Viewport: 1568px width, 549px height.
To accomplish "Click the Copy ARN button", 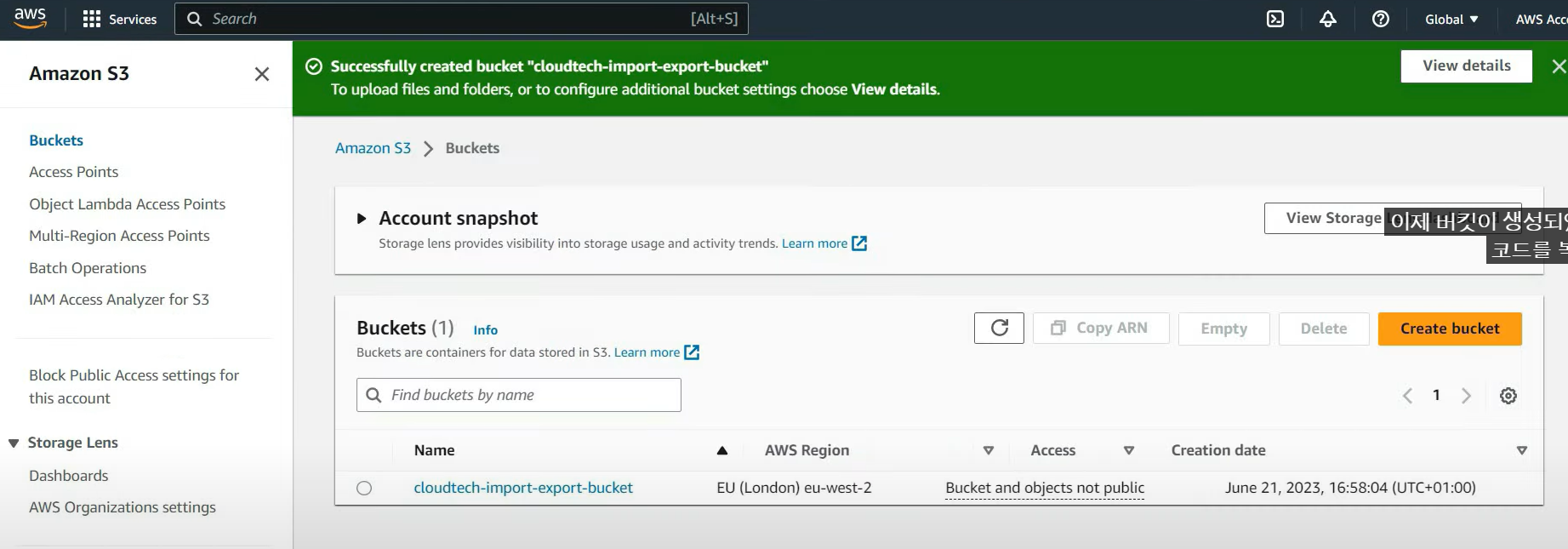I will [x=1101, y=329].
